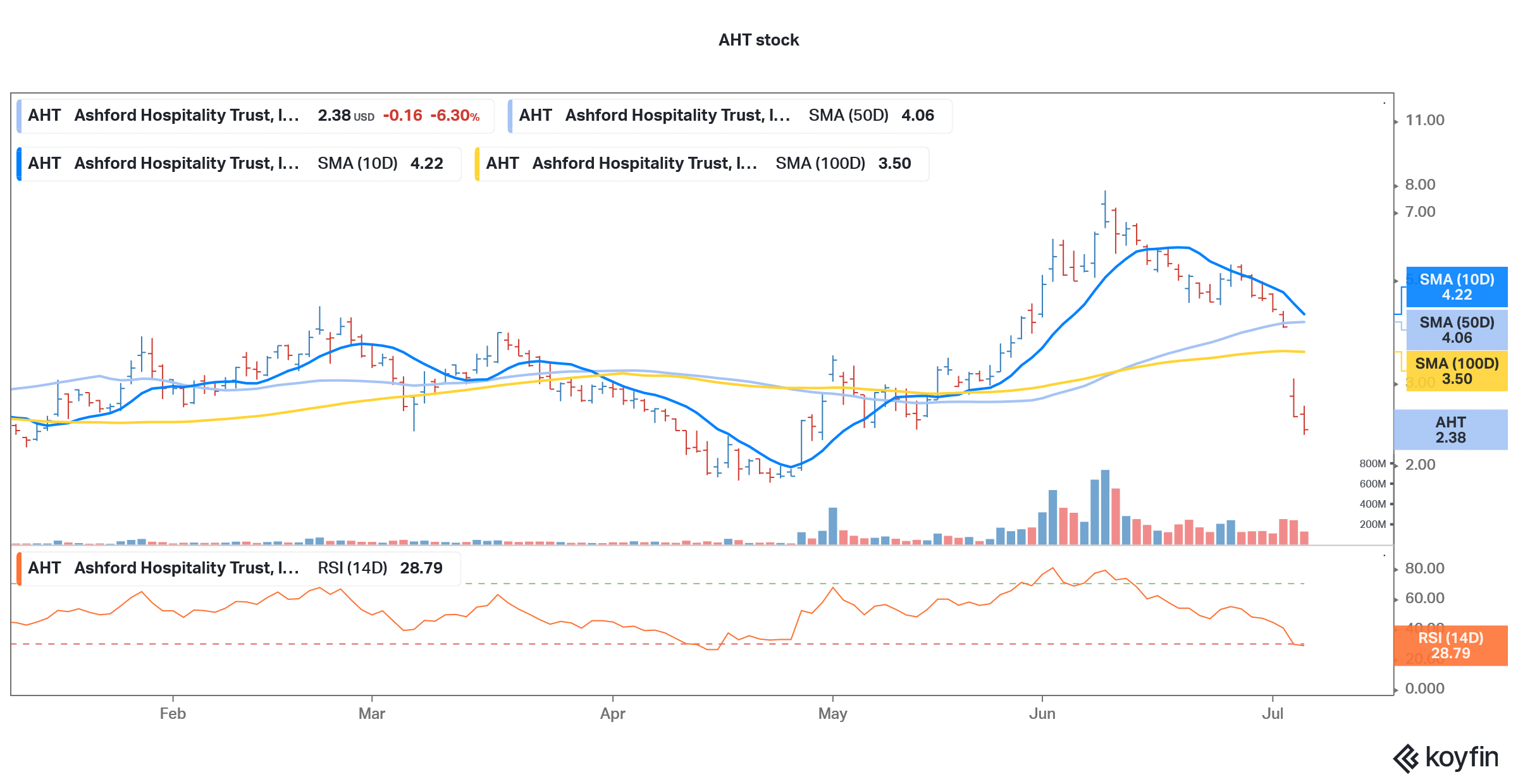Click the SMA (50D) 4.06 legend entry

tap(730, 116)
